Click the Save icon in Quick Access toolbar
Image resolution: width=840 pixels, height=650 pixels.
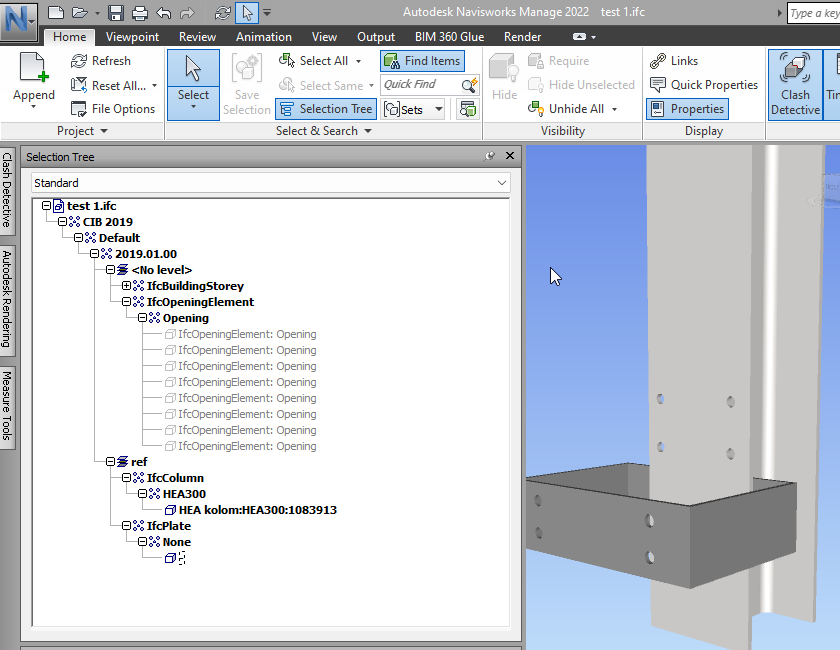(113, 12)
